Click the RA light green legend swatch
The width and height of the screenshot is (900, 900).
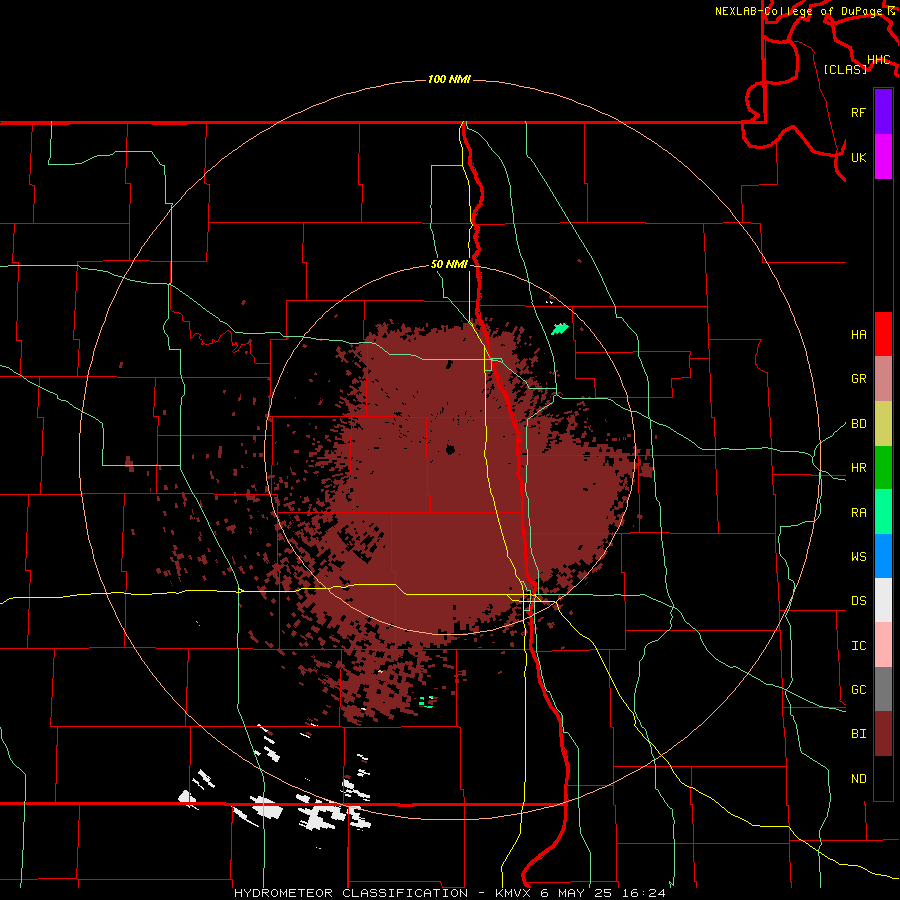(883, 512)
